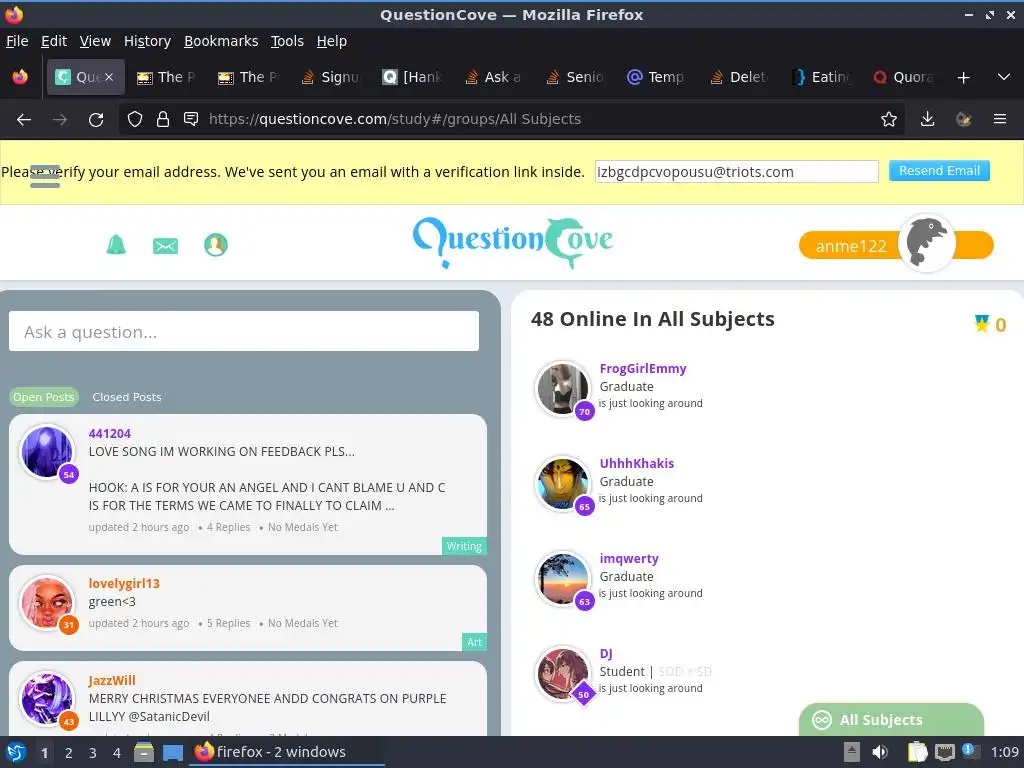Click imqwerty's sunset avatar thumbnail
1024x768 pixels.
(562, 579)
